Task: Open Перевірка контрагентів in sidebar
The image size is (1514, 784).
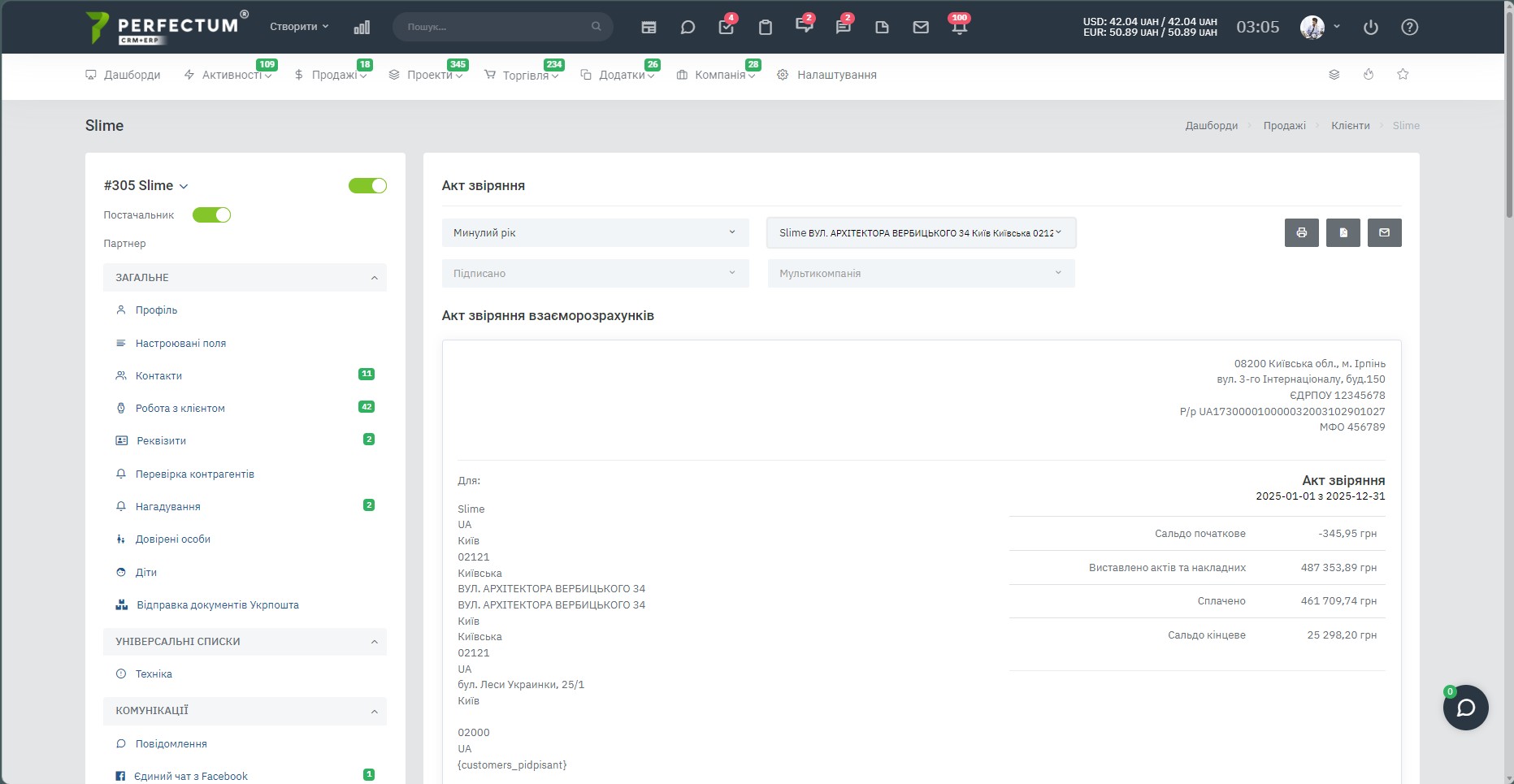Action: [x=194, y=474]
